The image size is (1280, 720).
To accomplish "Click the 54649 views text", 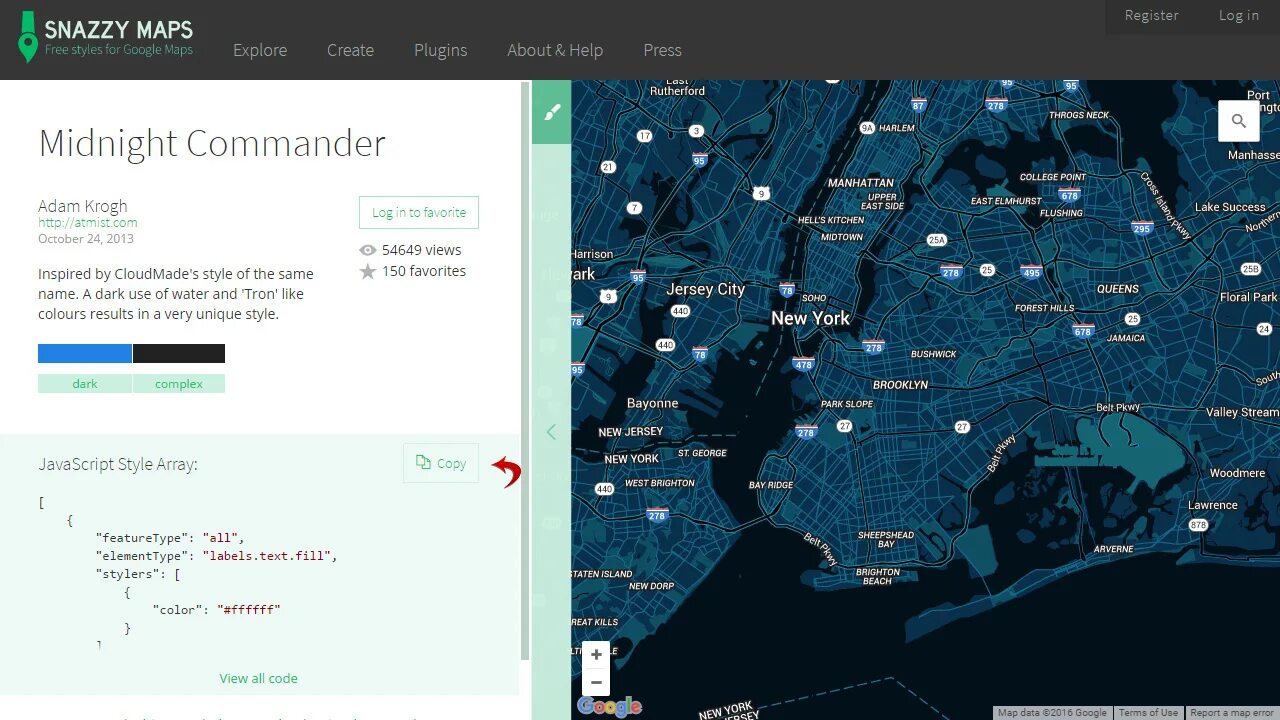I will coord(422,250).
